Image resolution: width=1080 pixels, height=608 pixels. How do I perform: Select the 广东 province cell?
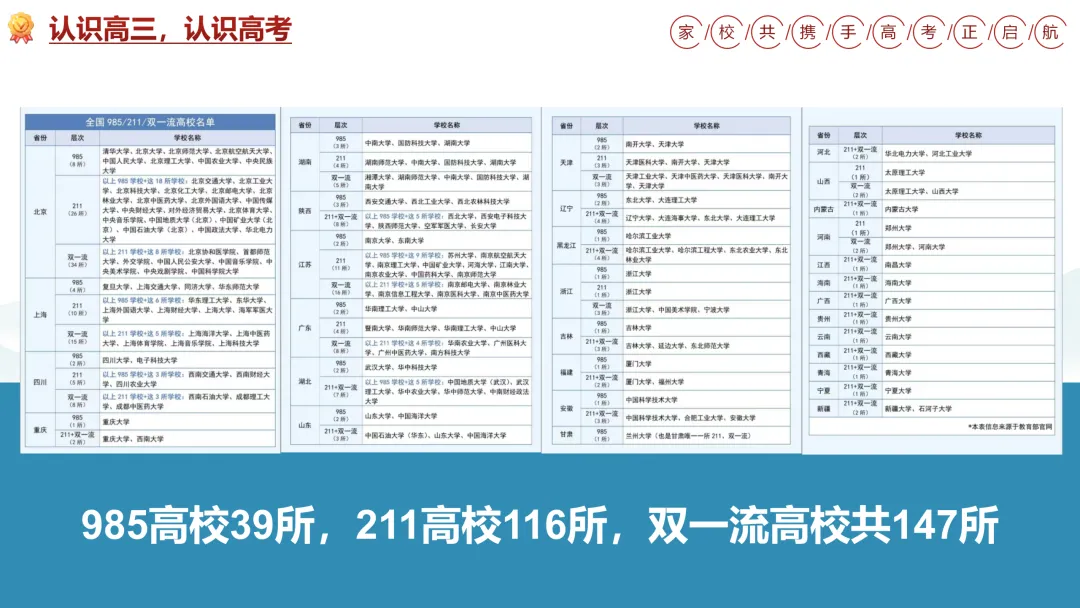click(305, 328)
